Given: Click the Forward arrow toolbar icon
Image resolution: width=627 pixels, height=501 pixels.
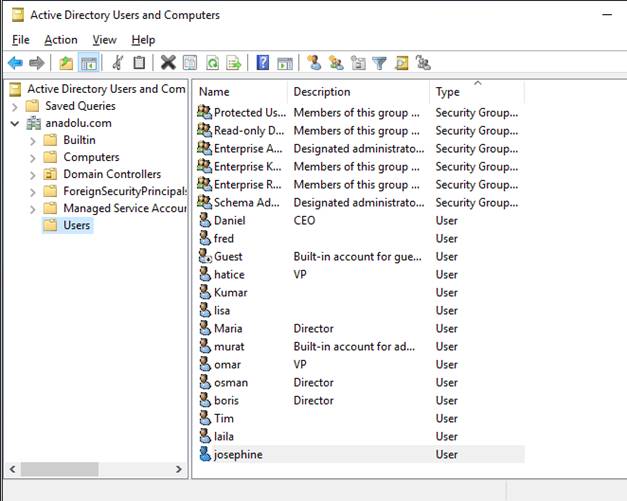Looking at the screenshot, I should [x=37, y=63].
